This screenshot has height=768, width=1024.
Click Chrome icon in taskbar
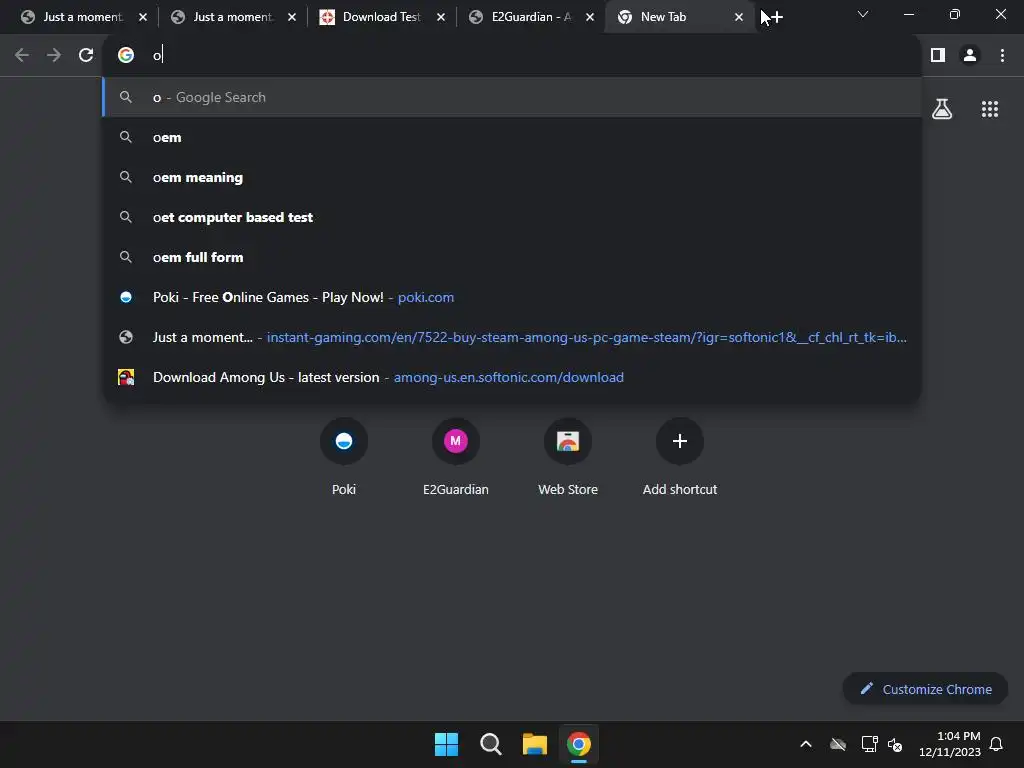click(579, 744)
